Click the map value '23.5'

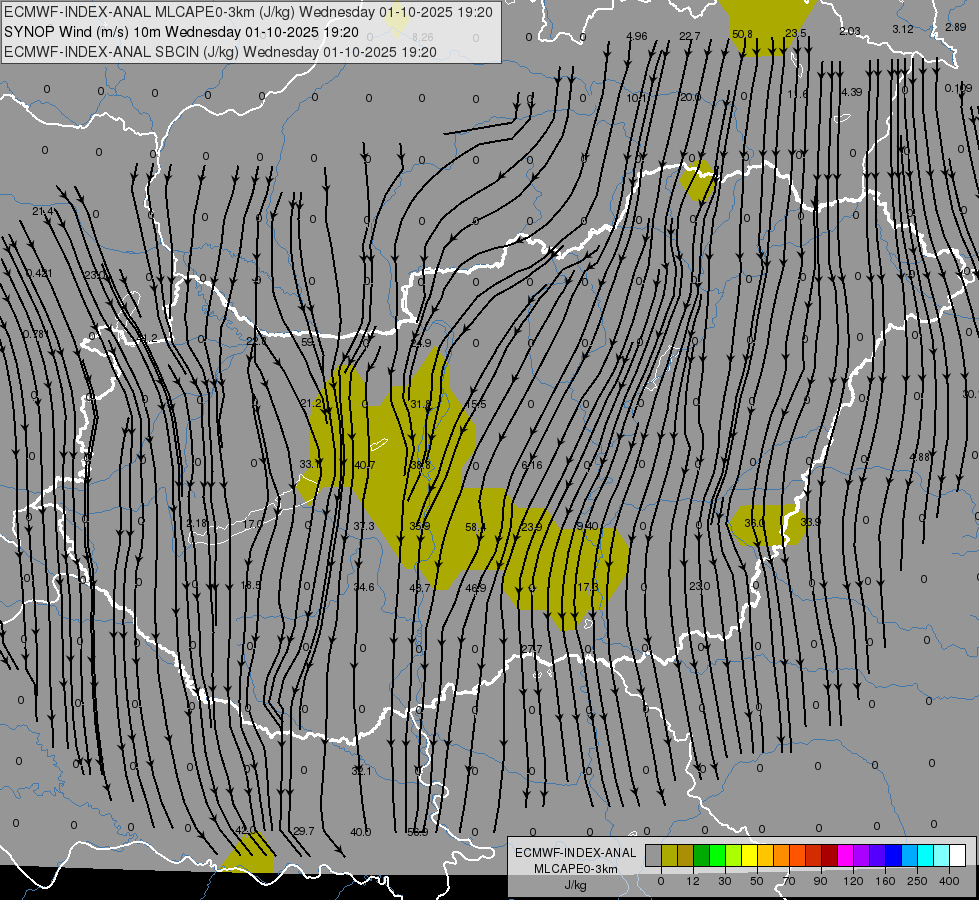point(796,34)
